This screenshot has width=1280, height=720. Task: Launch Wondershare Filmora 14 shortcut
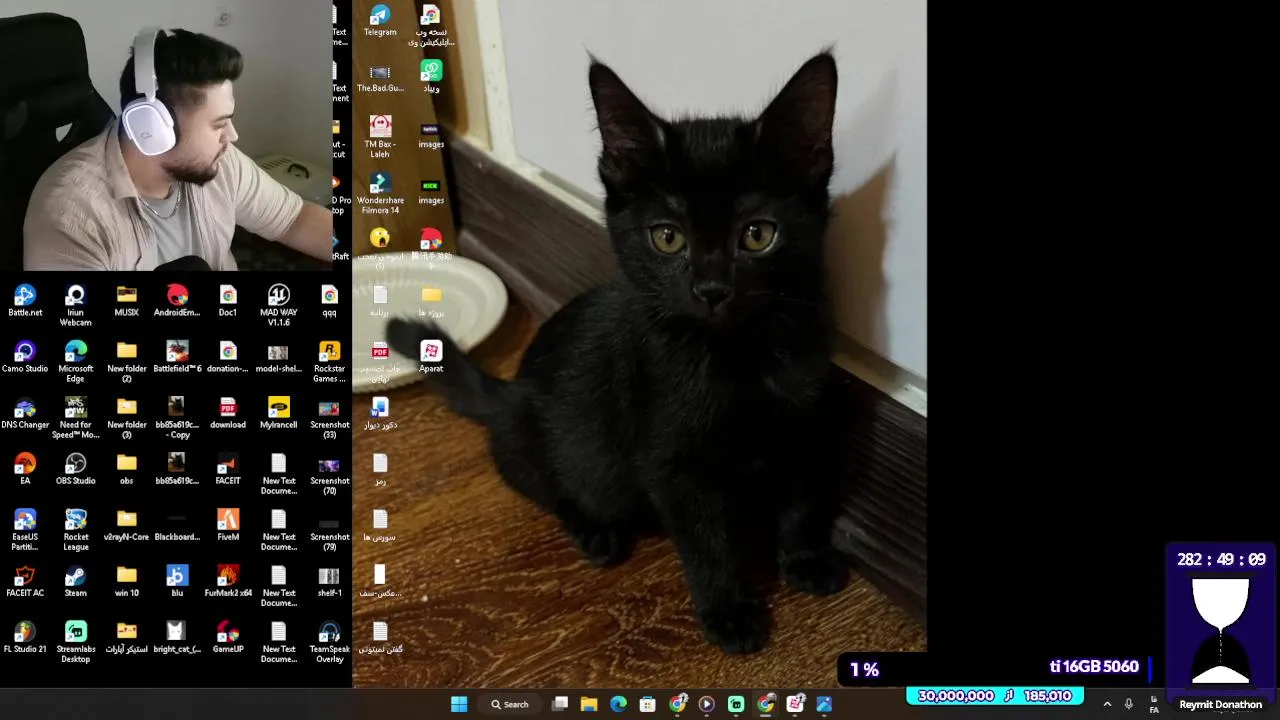coord(380,193)
